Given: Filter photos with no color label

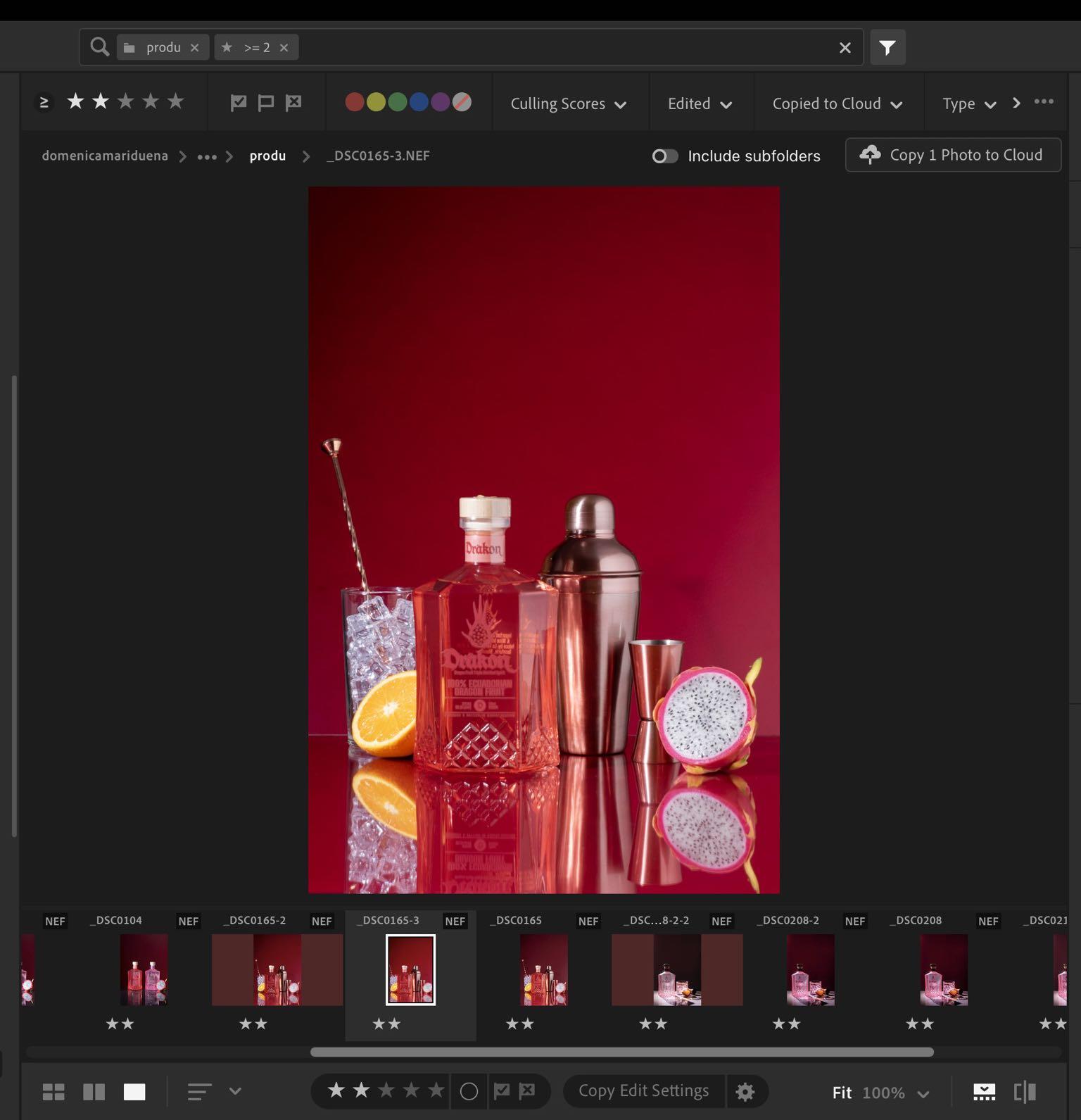Looking at the screenshot, I should pos(462,102).
